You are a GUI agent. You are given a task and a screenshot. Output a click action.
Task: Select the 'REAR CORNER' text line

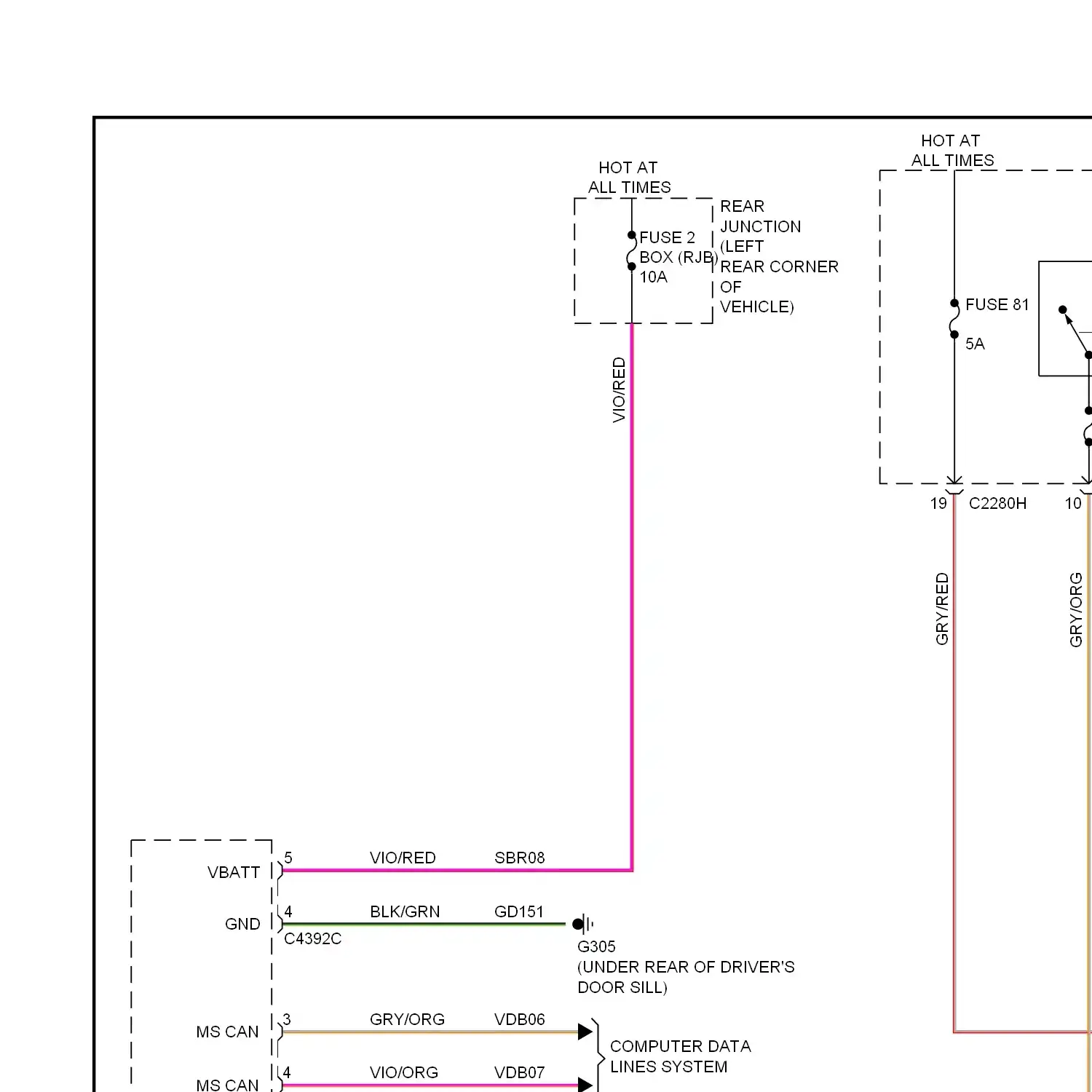click(779, 266)
